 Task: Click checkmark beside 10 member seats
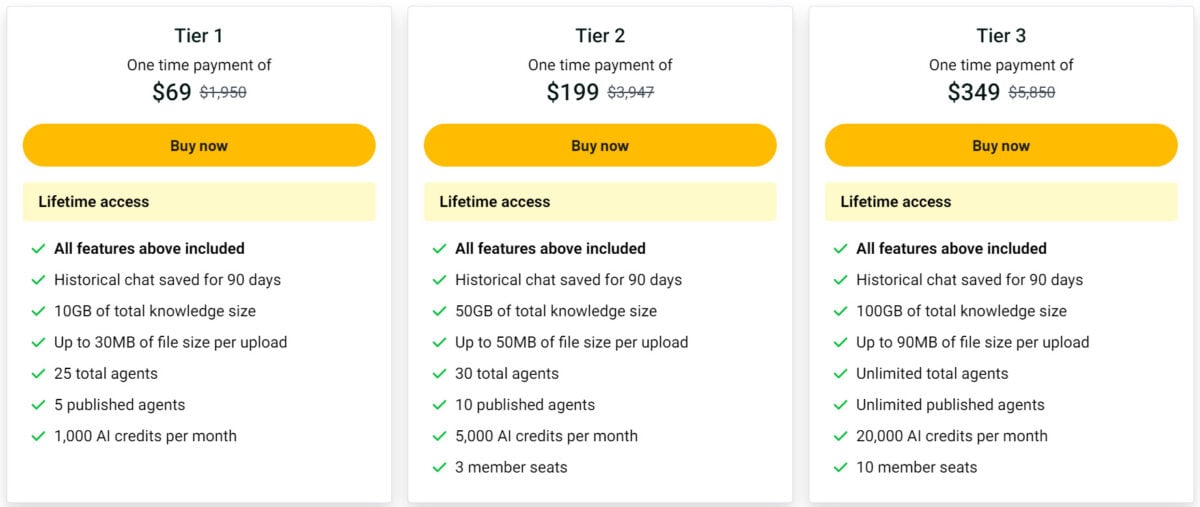[840, 467]
